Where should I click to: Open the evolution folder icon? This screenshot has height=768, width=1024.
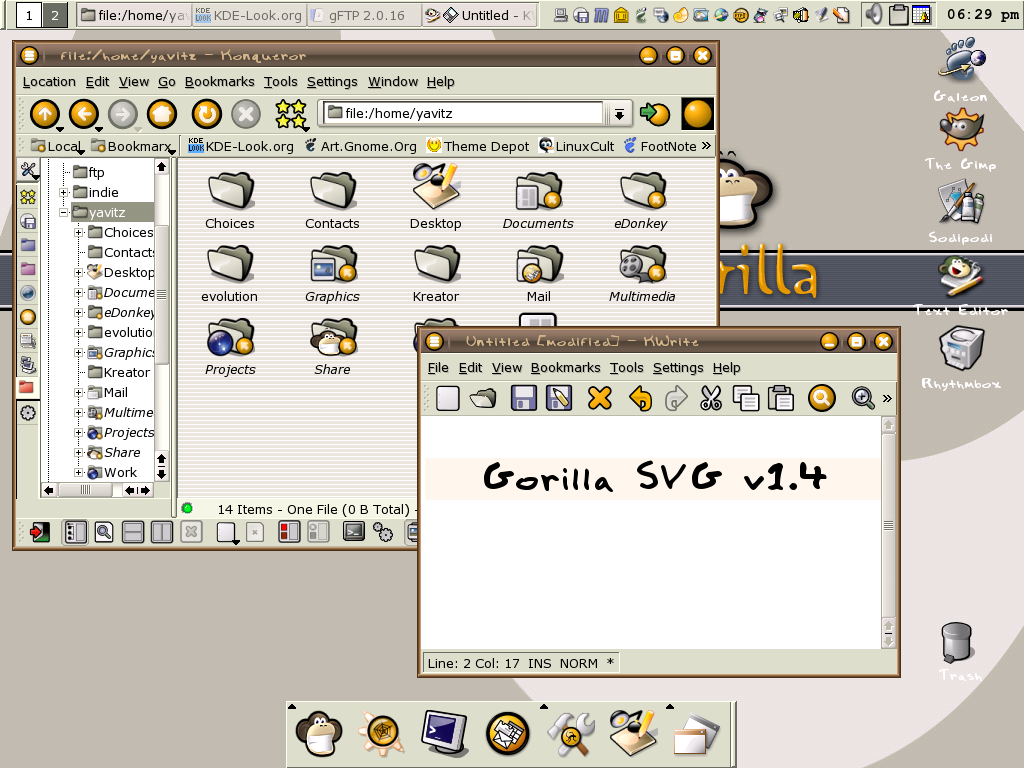click(x=230, y=263)
